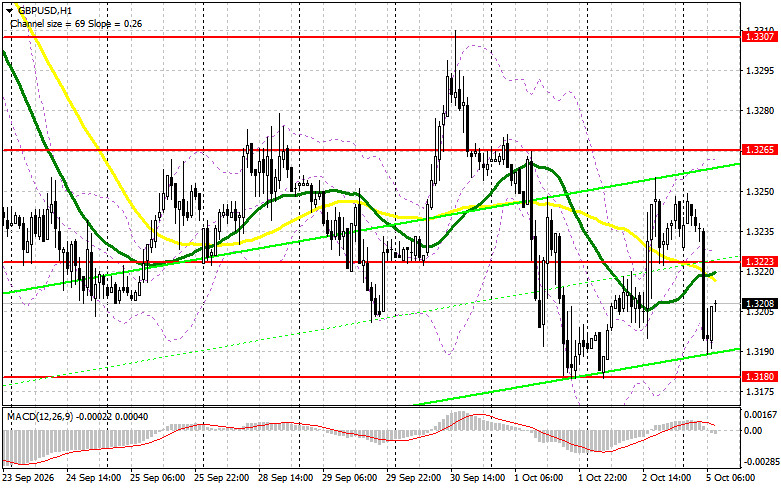Click the 5 Oct 06:00 time label
The width and height of the screenshot is (781, 489).
click(x=732, y=478)
